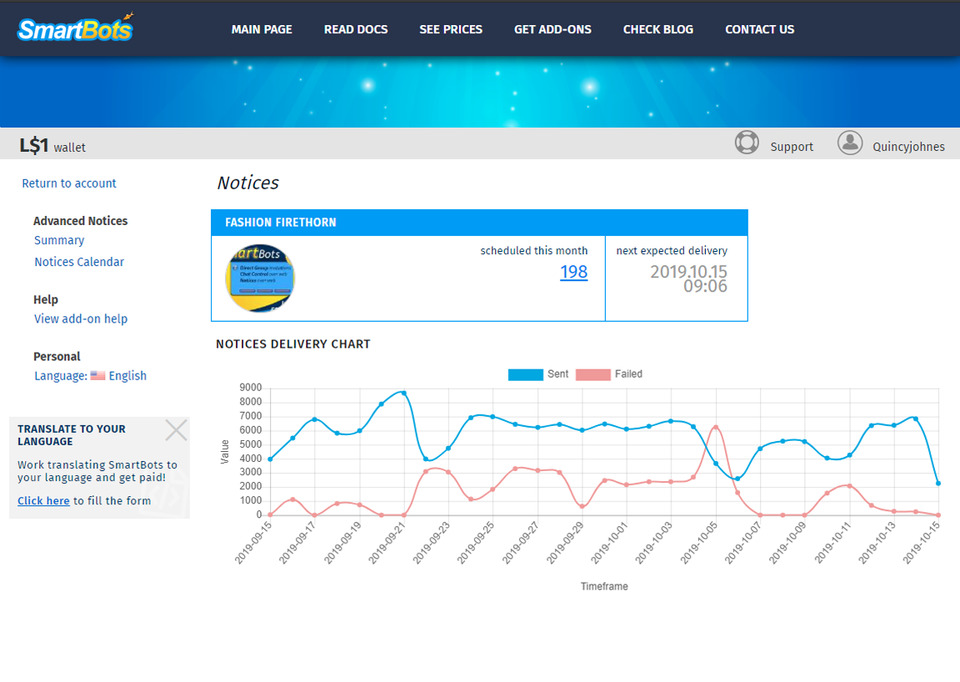Open READ DOCS menu item
The height and width of the screenshot is (682, 960).
click(x=356, y=29)
